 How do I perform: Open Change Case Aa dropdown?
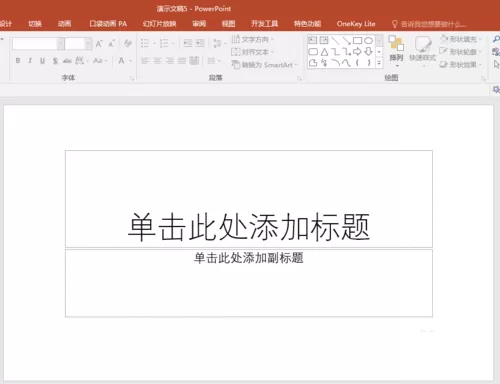coord(100,61)
